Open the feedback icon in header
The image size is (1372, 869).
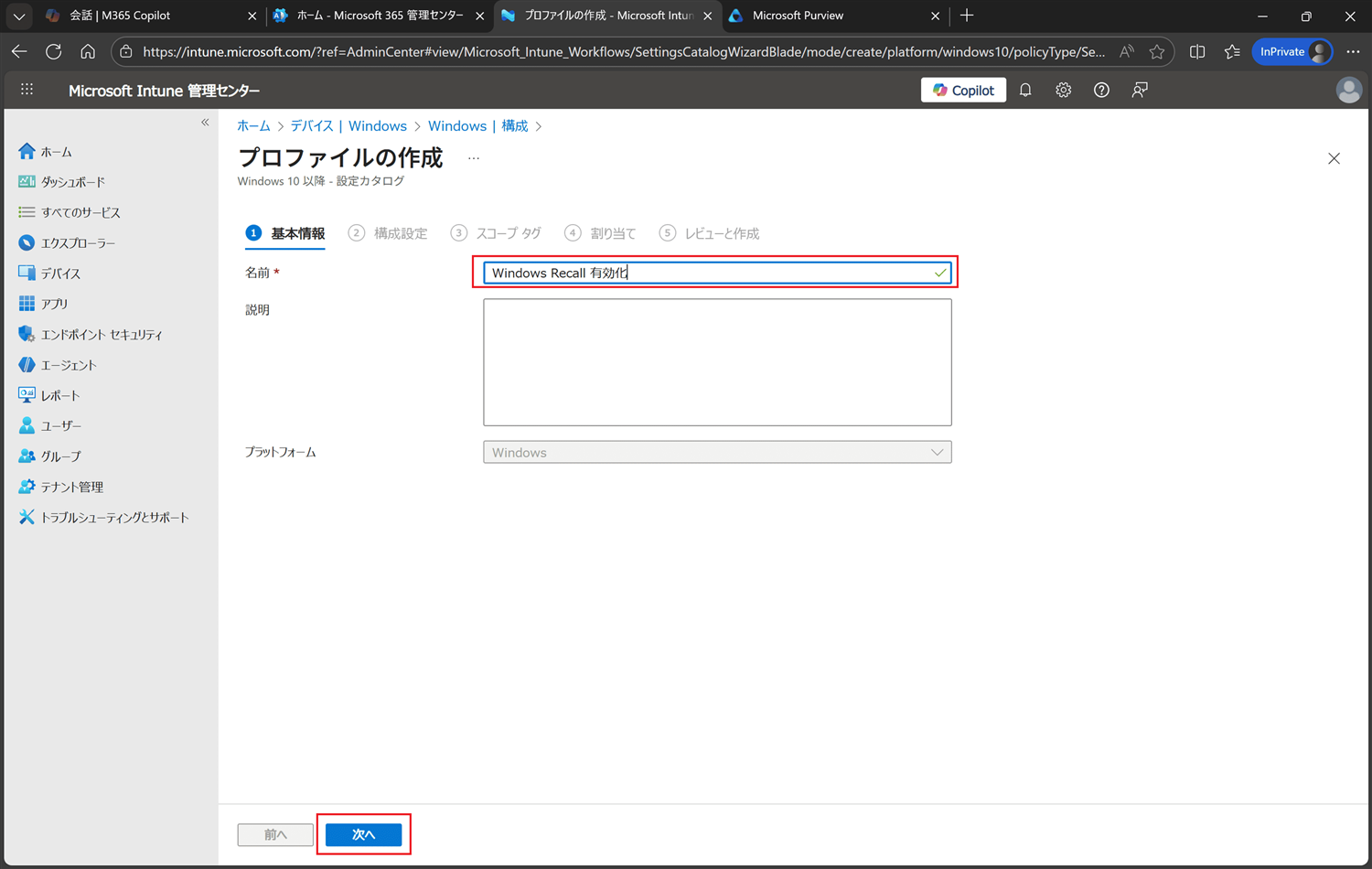pyautogui.click(x=1140, y=90)
